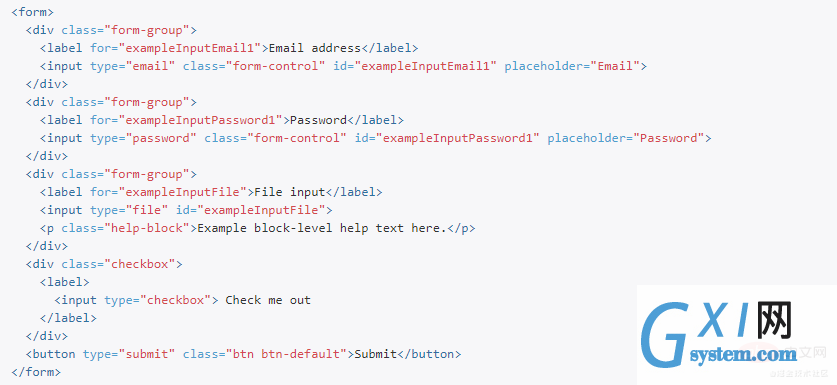The image size is (837, 385).
Task: Click the type="checkbox" input code
Action: point(136,300)
